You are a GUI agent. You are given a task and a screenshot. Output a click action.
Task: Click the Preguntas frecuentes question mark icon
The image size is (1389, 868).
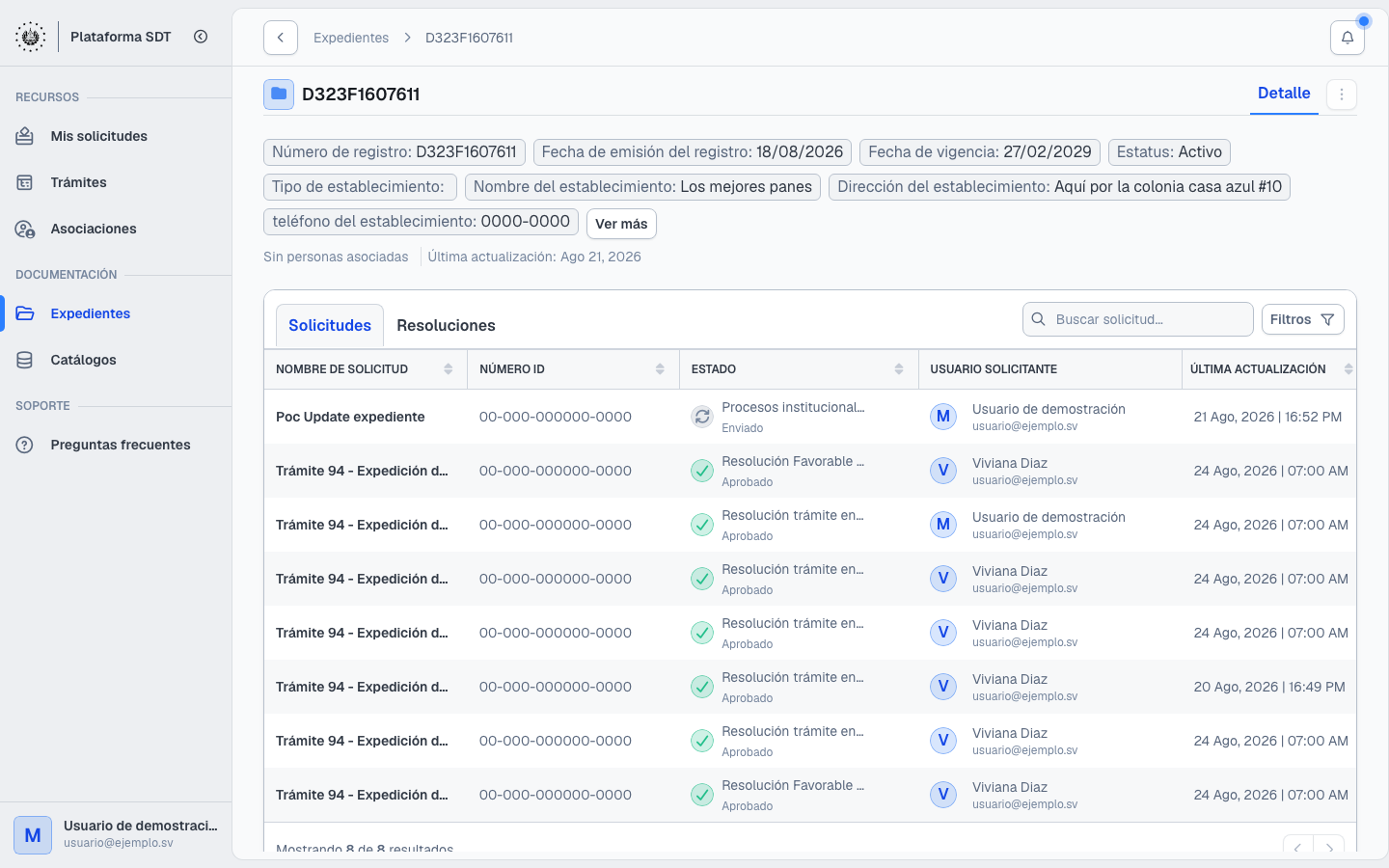(25, 445)
